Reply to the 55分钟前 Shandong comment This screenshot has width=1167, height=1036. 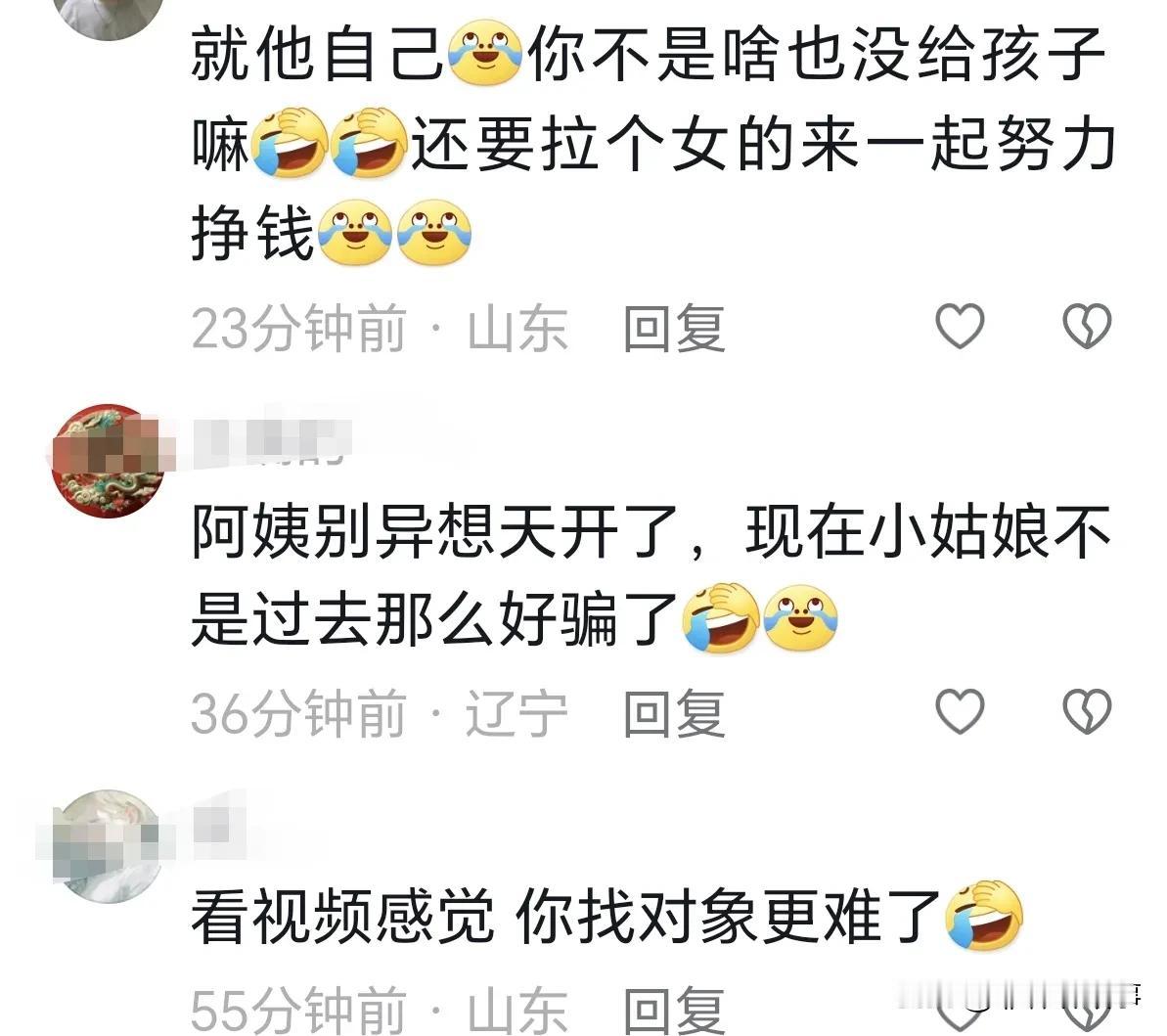click(674, 1011)
